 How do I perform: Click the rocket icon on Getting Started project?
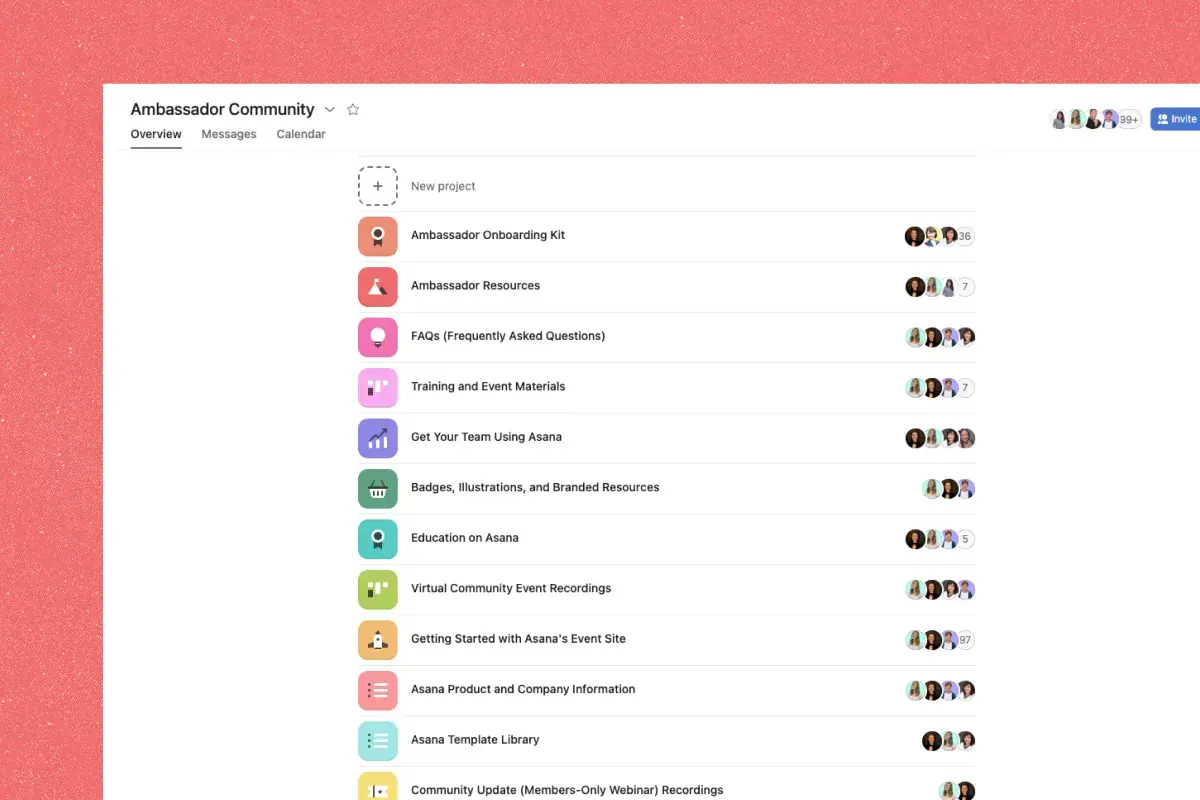pos(377,639)
